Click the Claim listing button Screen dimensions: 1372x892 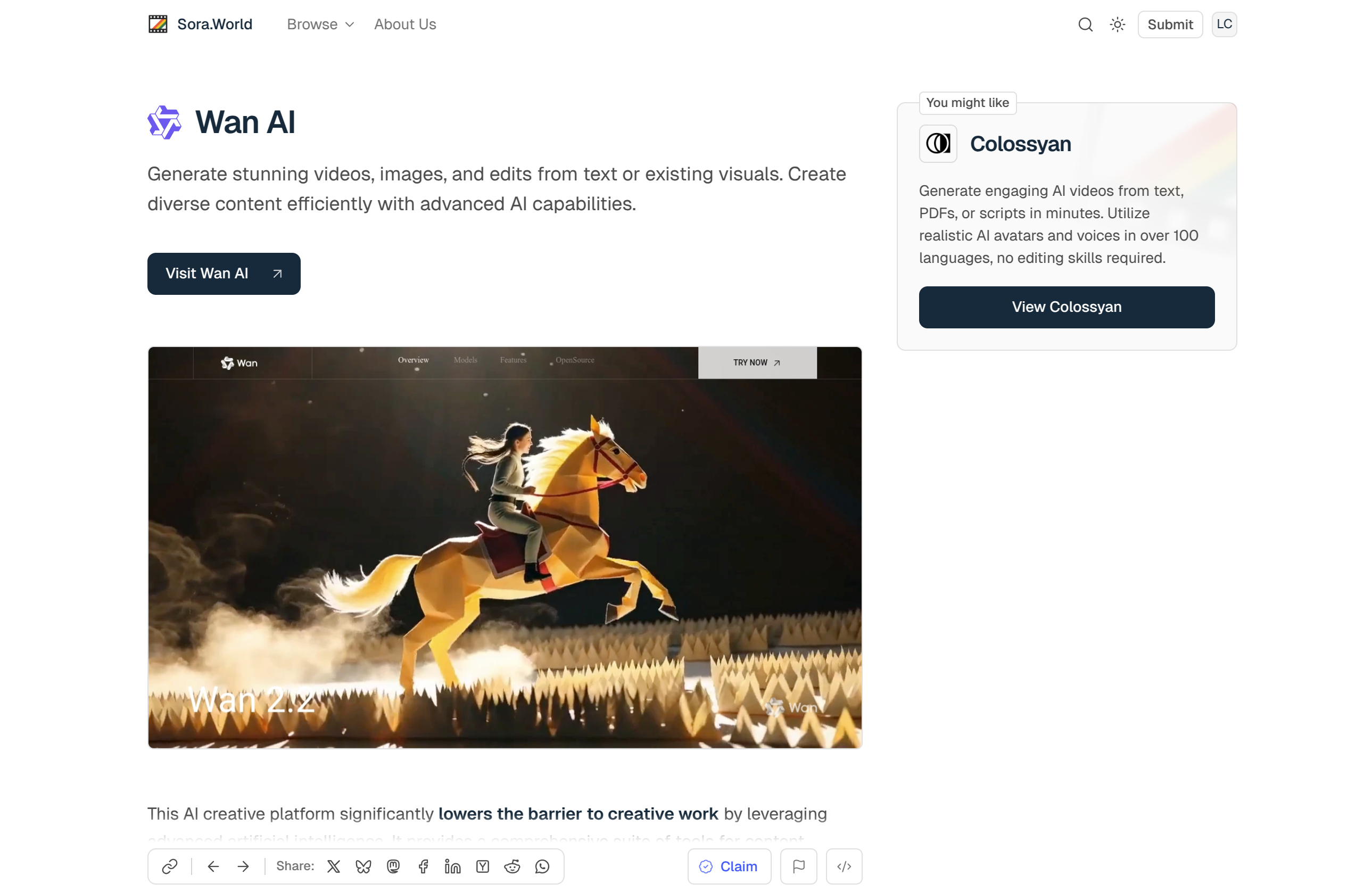pos(729,866)
